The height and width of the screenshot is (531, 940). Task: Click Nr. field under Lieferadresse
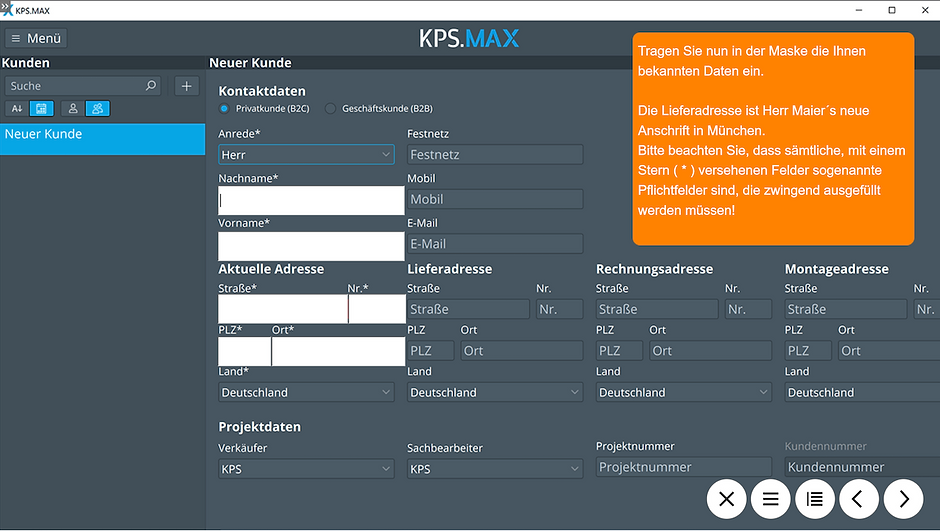click(x=559, y=309)
